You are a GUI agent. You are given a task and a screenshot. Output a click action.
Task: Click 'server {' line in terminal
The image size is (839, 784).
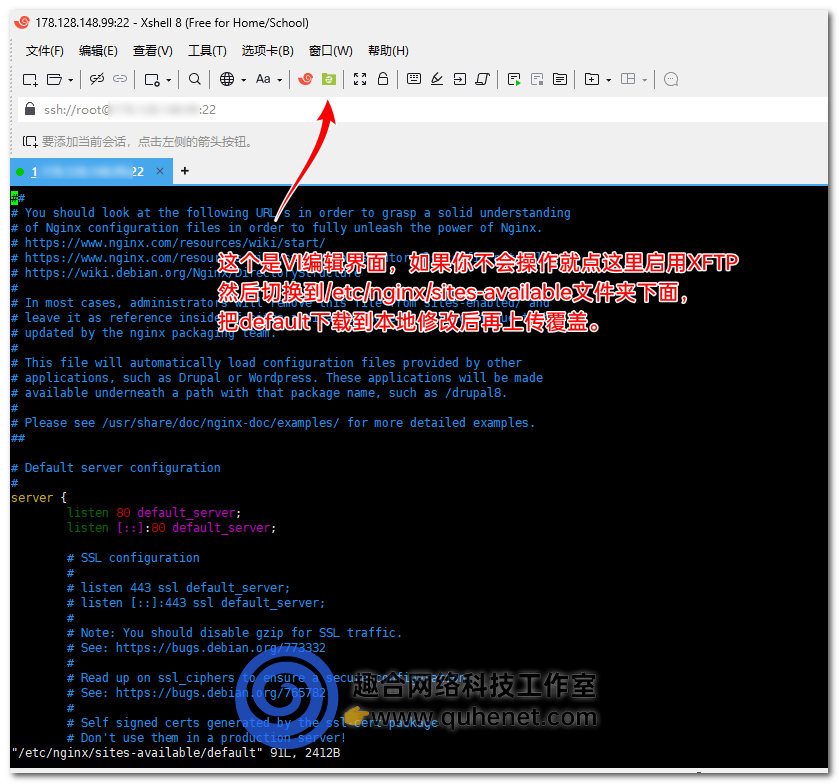[39, 498]
